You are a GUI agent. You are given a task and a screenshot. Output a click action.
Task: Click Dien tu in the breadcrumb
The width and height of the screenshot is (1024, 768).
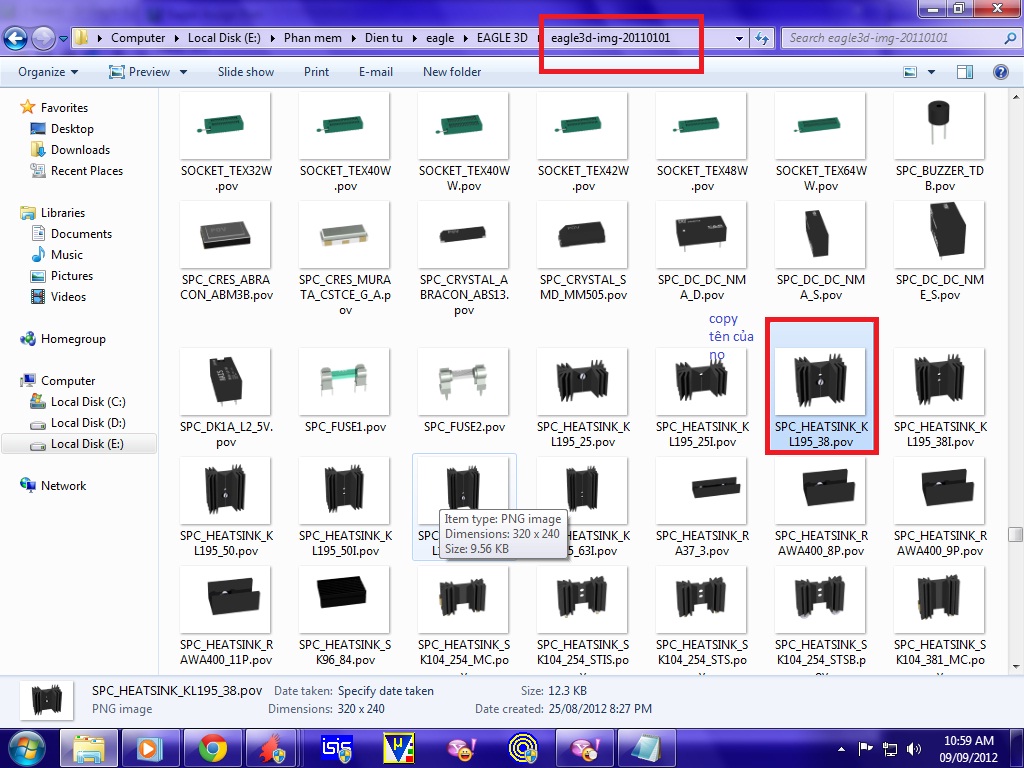(383, 38)
